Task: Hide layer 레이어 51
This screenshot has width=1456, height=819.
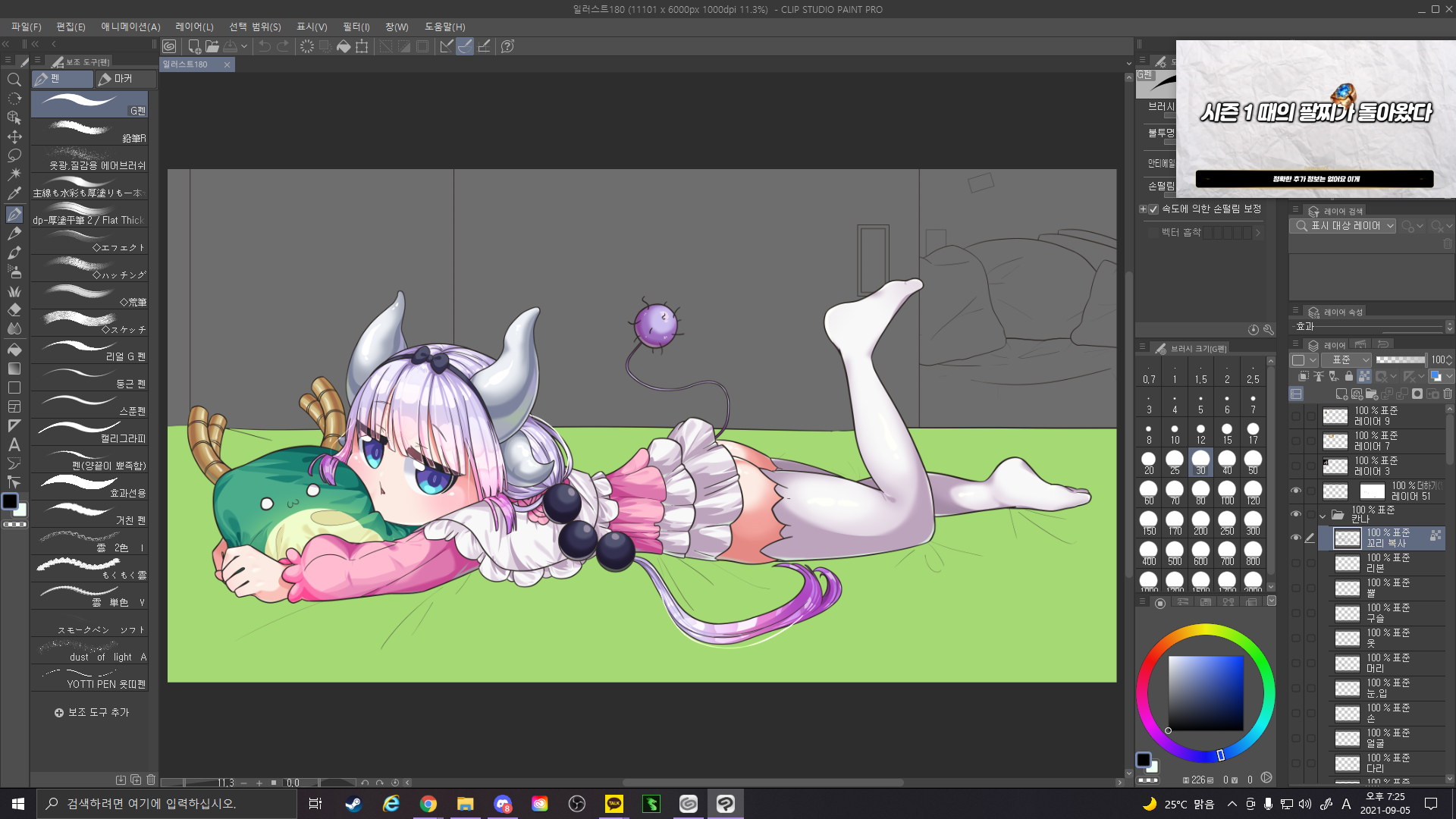Action: coord(1295,491)
